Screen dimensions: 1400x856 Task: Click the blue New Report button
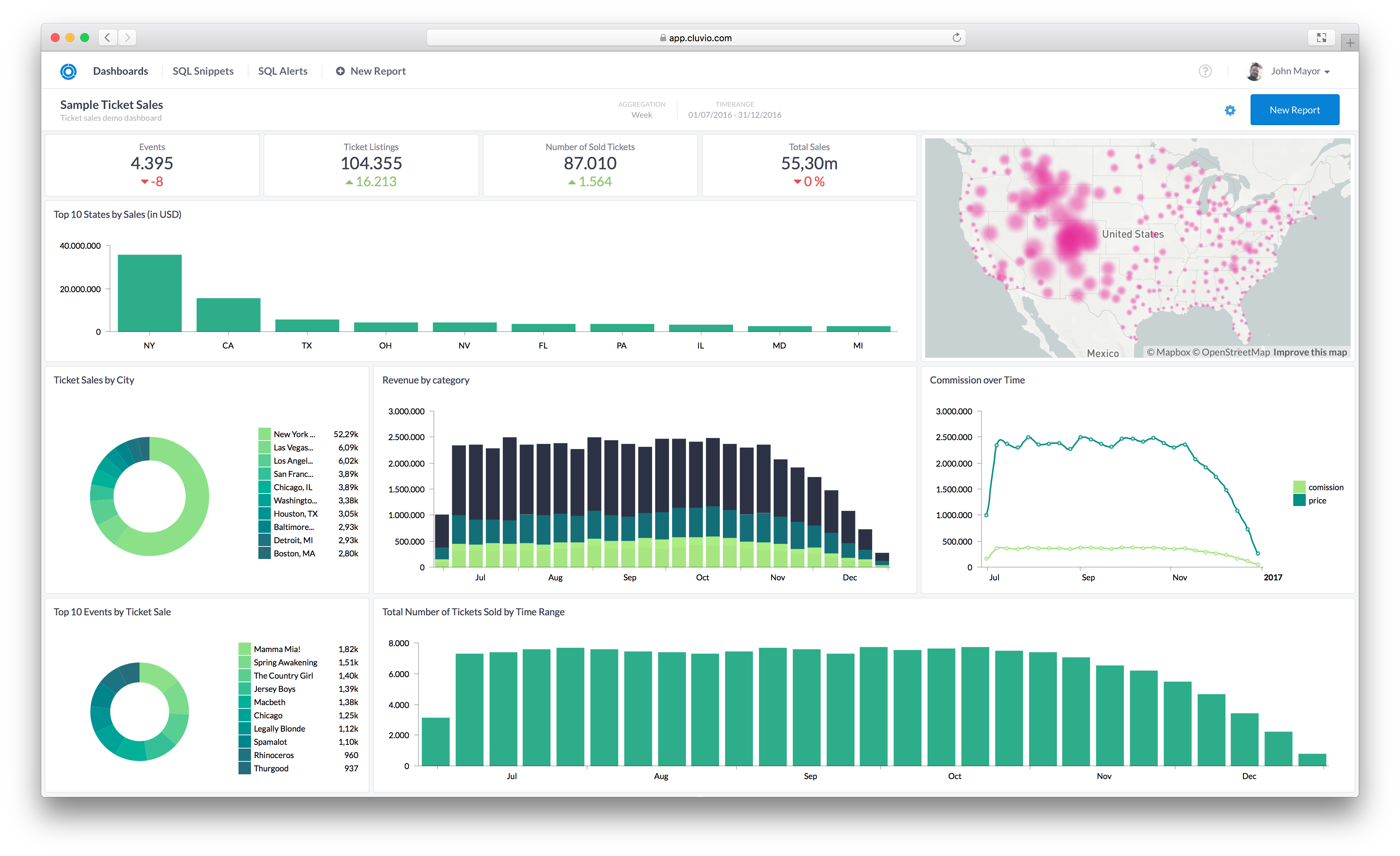tap(1294, 110)
